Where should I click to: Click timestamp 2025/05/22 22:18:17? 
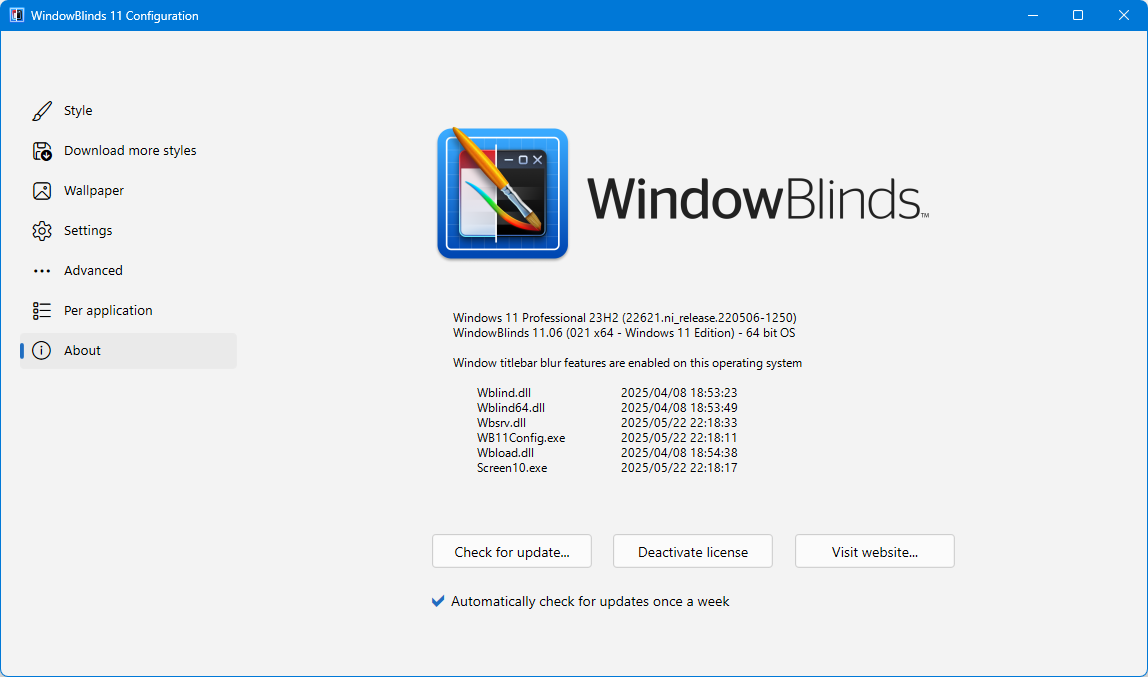pos(679,468)
